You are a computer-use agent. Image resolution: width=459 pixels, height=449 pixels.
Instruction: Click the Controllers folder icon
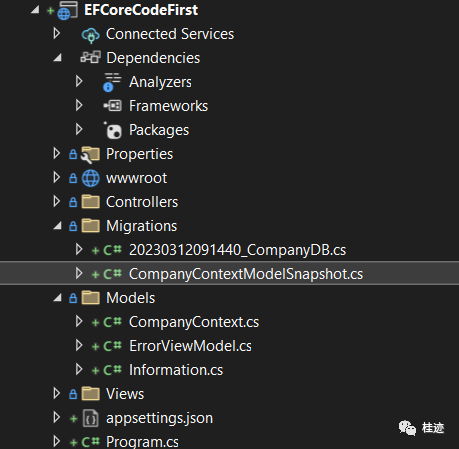point(91,202)
